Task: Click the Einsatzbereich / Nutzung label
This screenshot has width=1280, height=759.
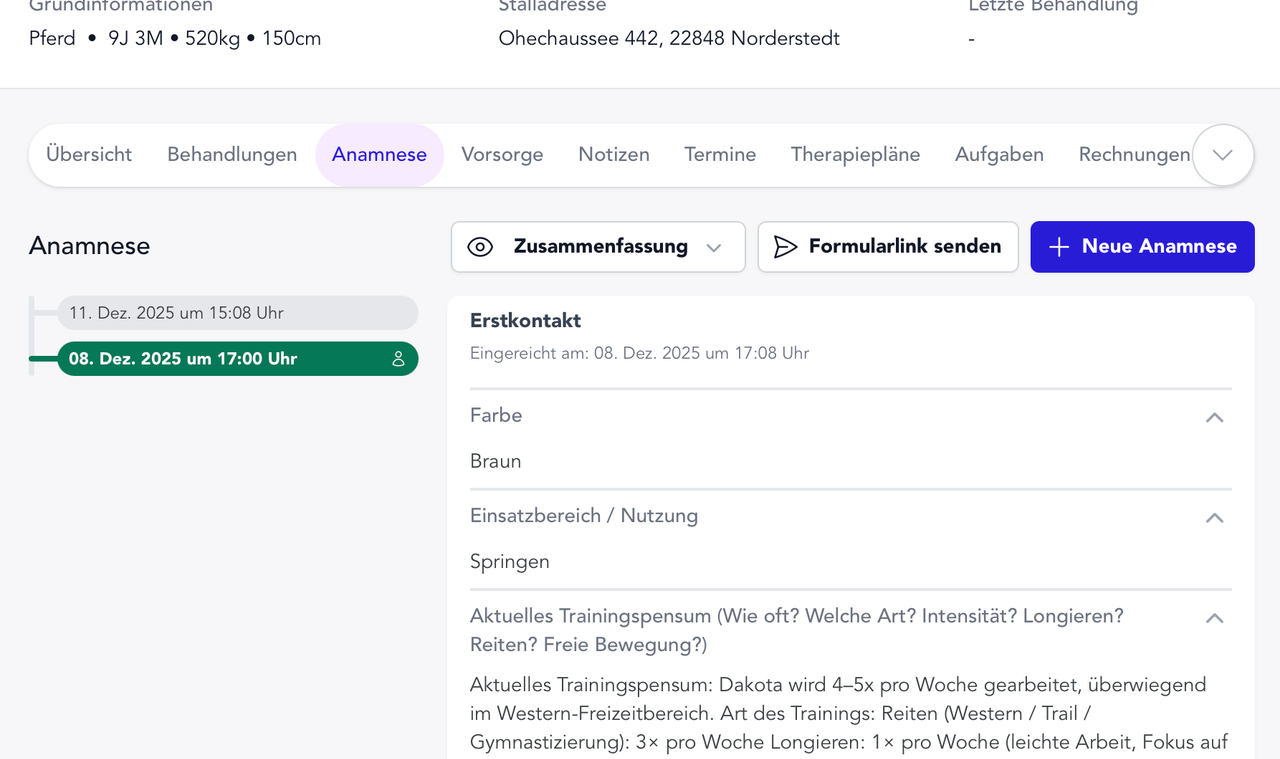Action: coord(584,516)
